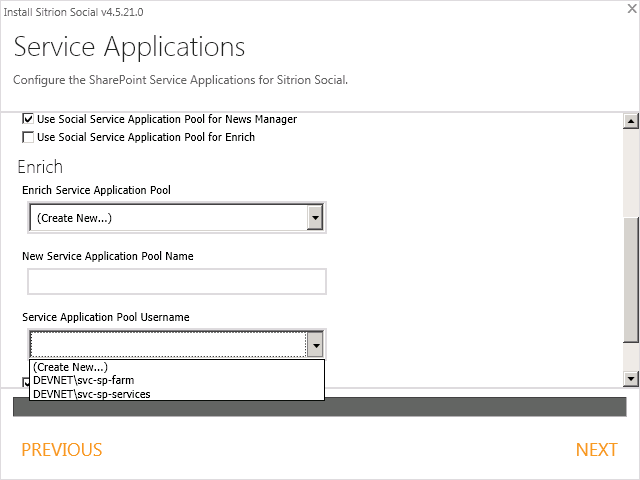Click inside New Service Application Pool Name field
Image resolution: width=640 pixels, height=480 pixels.
click(177, 282)
